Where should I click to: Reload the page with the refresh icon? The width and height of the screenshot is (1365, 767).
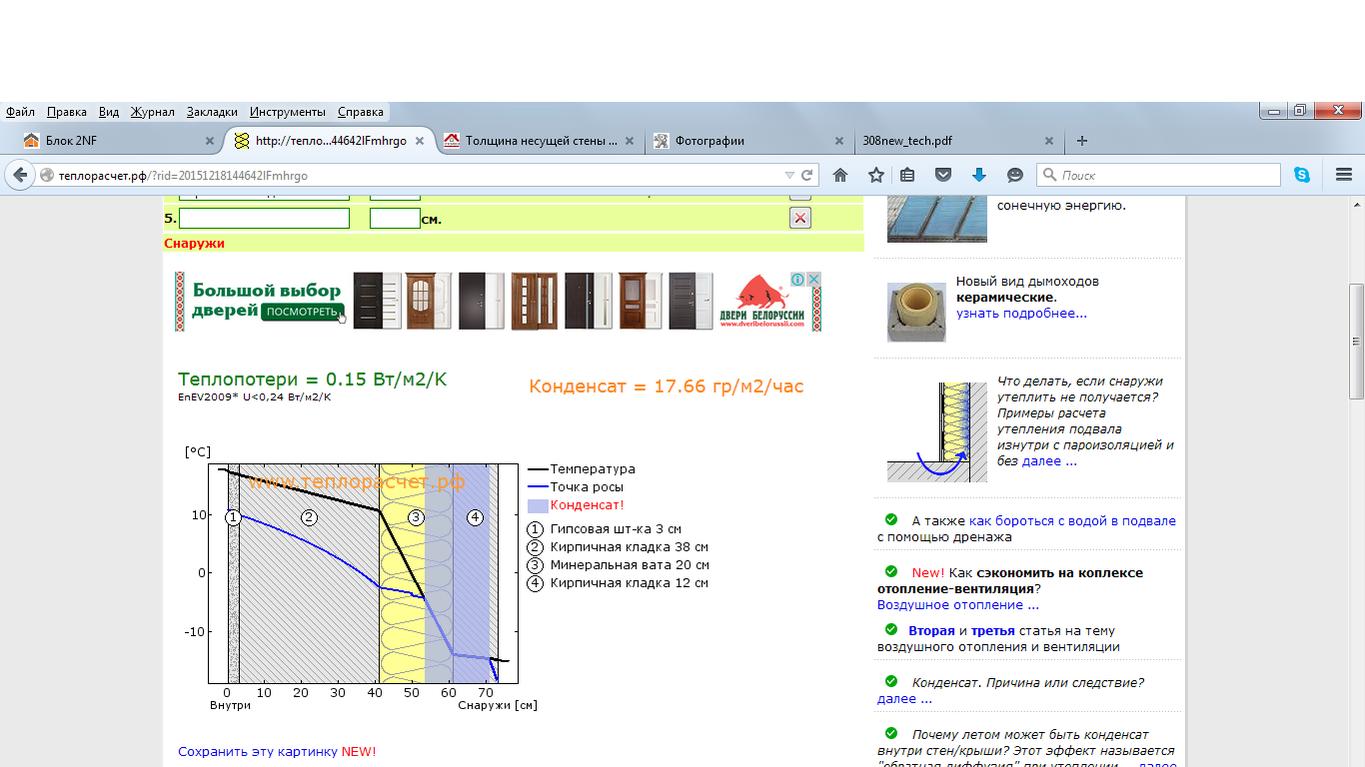pyautogui.click(x=806, y=175)
